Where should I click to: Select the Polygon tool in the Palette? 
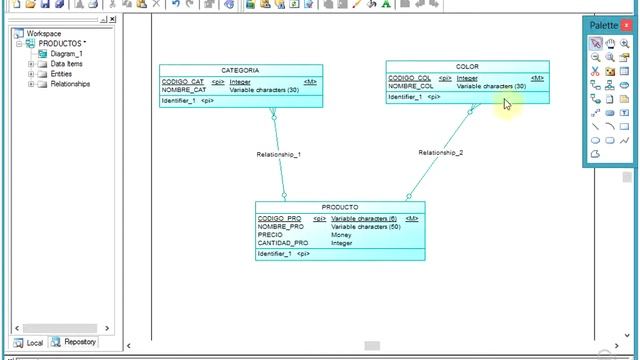click(x=596, y=154)
